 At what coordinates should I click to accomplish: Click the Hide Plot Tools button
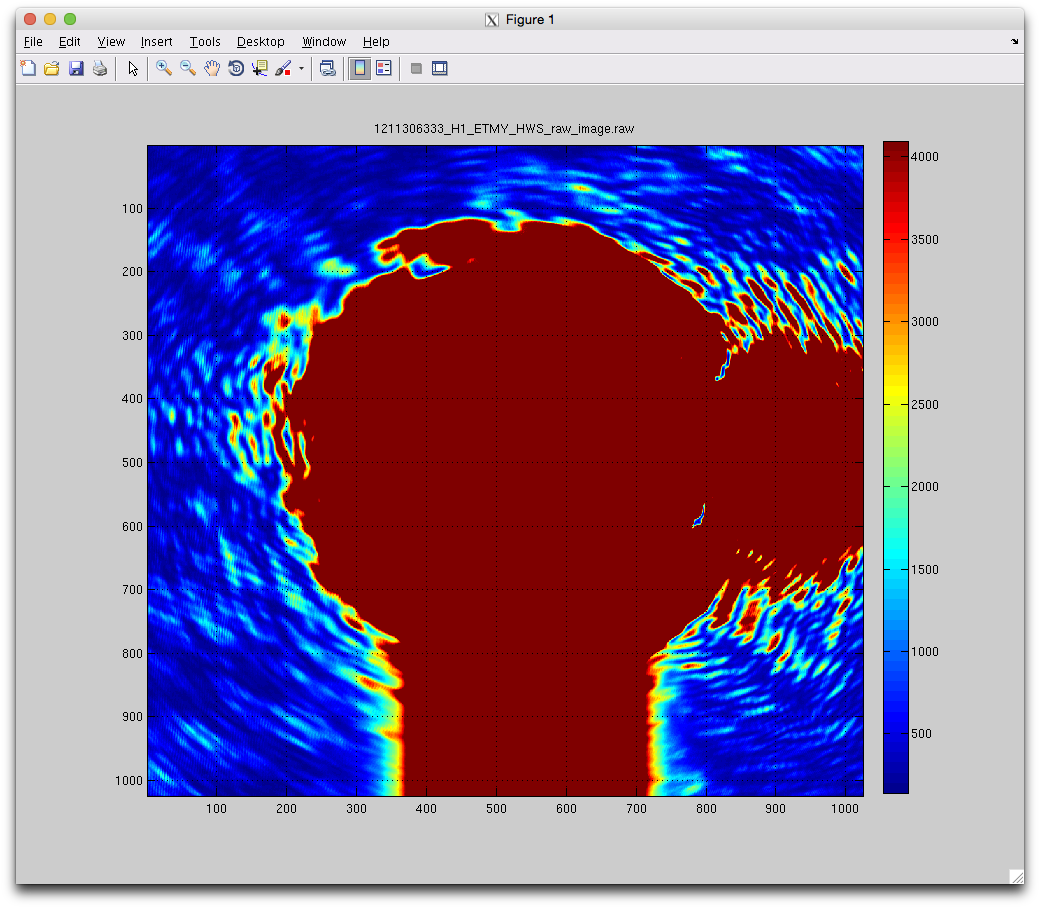point(416,69)
